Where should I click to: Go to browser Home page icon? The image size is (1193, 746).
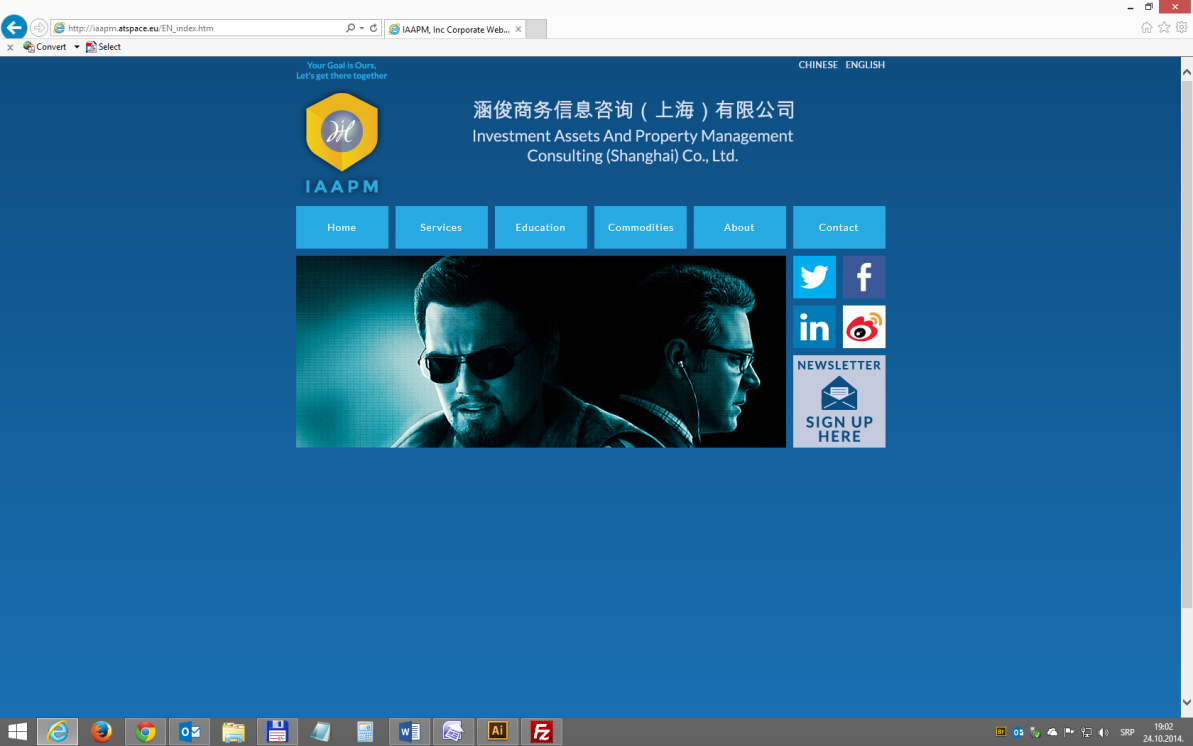pyautogui.click(x=1147, y=28)
